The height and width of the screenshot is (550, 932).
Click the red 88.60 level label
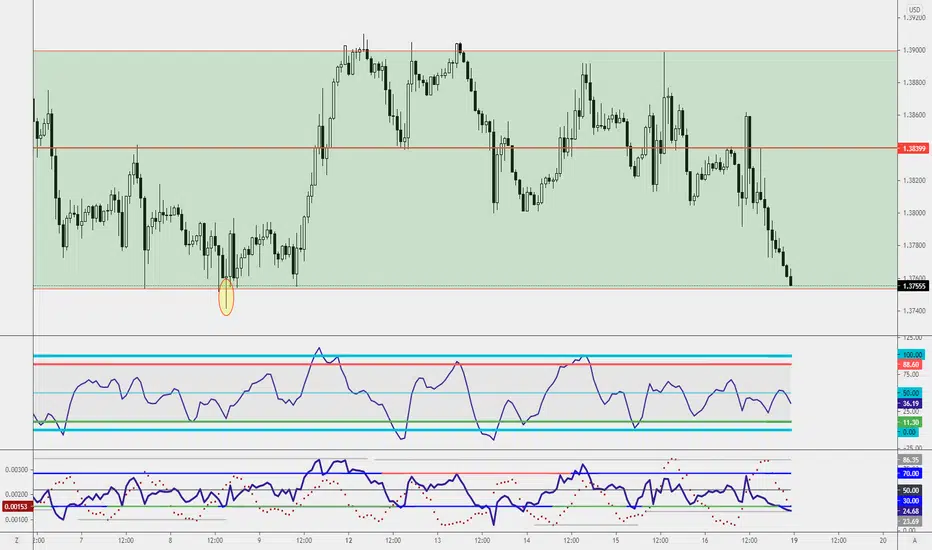[x=911, y=364]
